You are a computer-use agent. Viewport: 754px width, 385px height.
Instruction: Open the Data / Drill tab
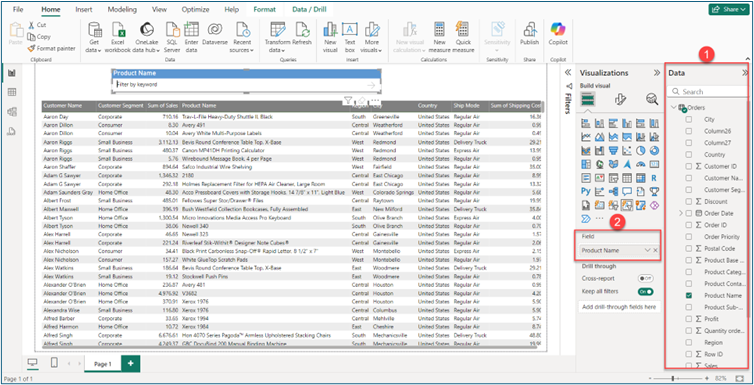[x=308, y=9]
